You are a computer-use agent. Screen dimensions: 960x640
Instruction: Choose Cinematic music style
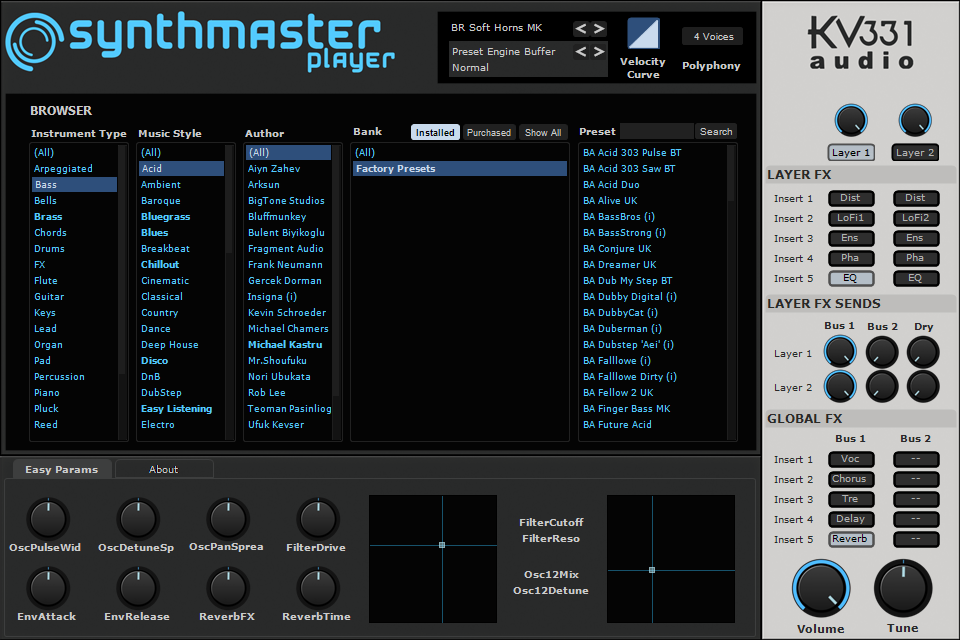point(181,280)
